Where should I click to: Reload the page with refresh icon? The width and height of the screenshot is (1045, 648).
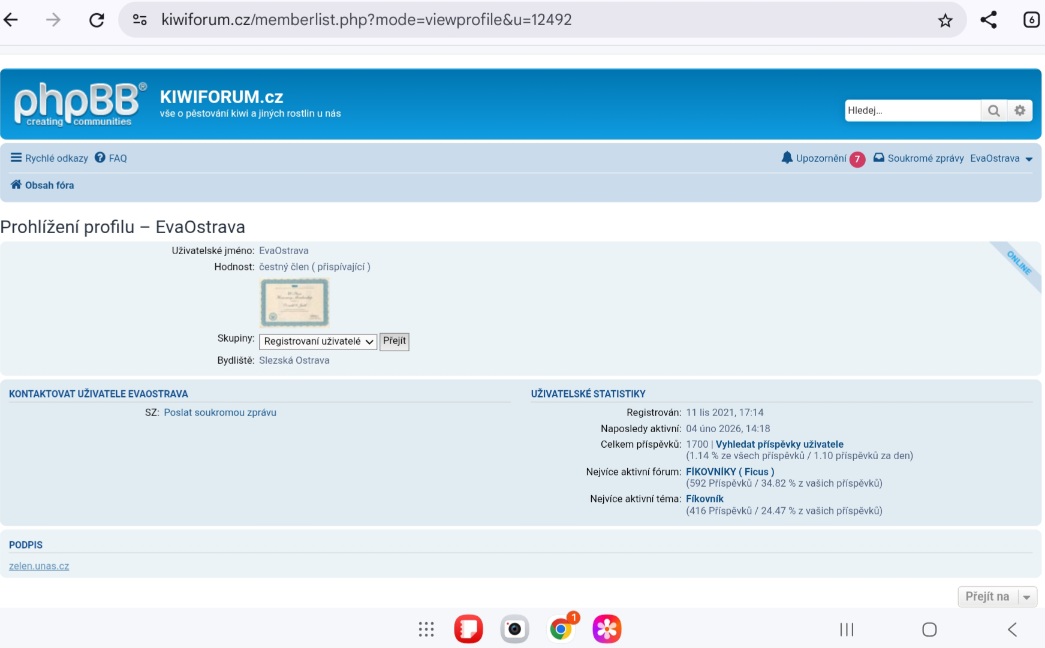tap(97, 20)
